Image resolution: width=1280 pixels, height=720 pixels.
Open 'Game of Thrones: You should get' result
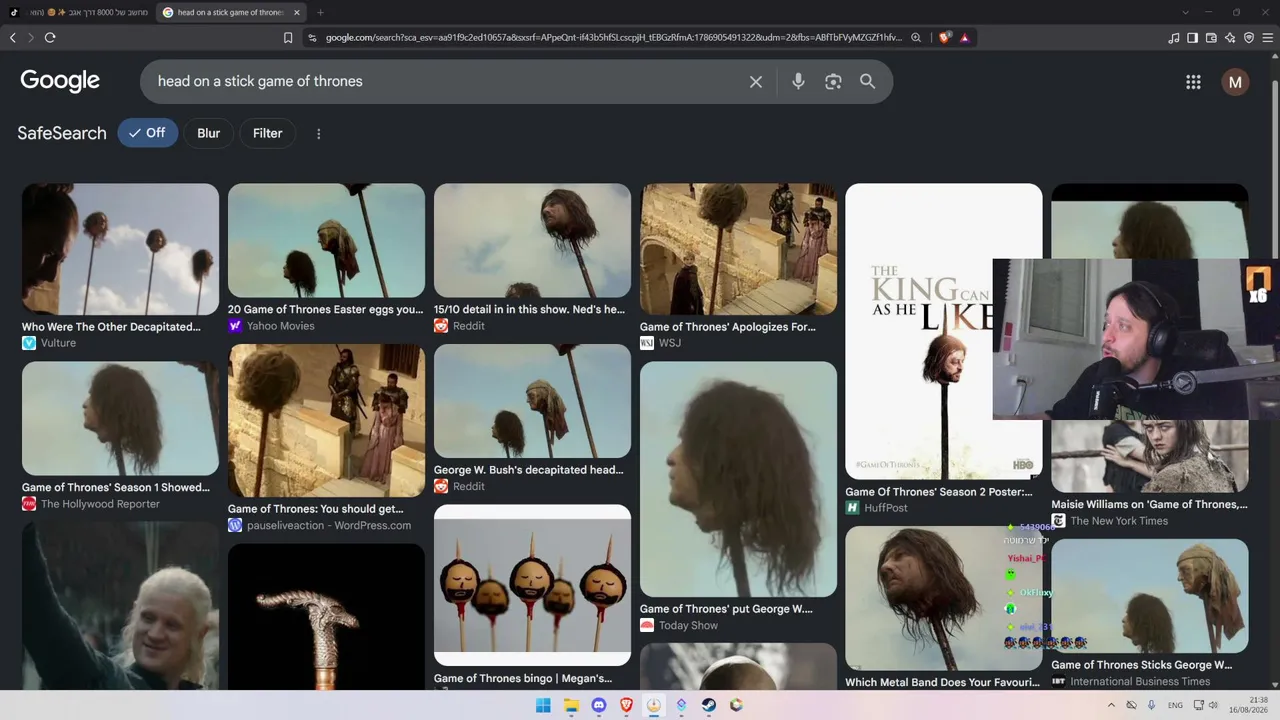316,509
